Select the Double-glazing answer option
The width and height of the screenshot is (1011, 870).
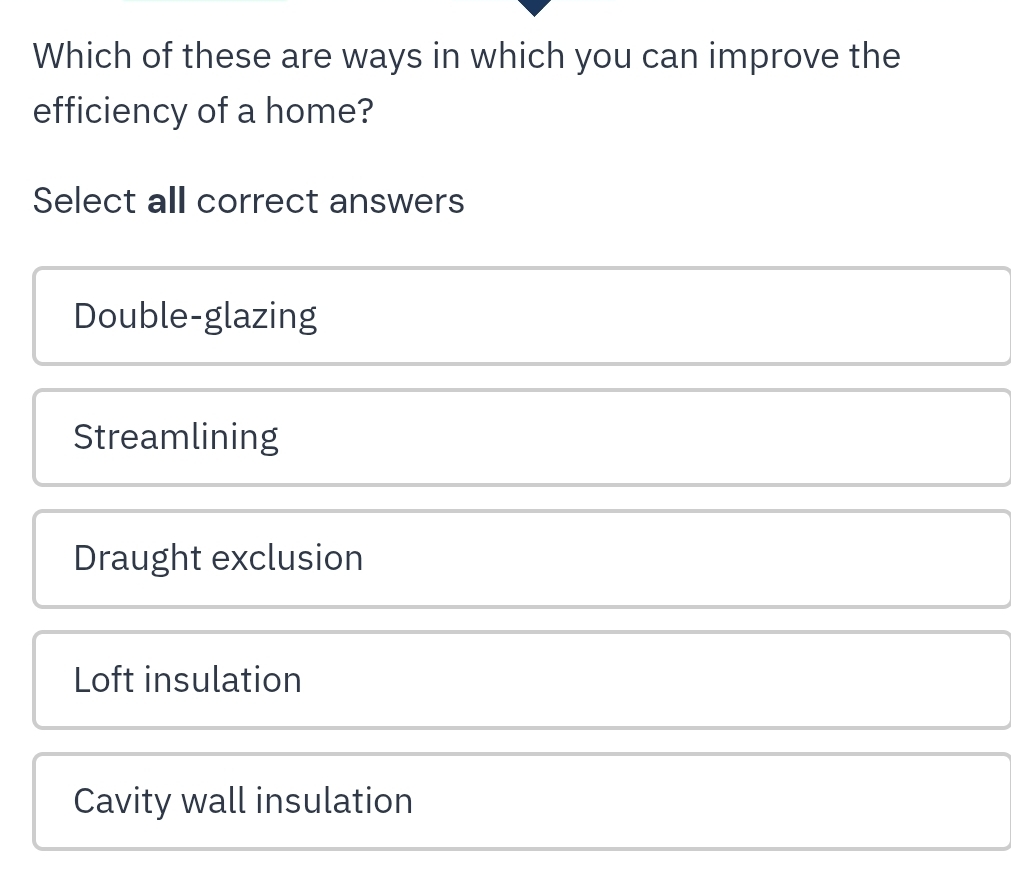pos(522,316)
